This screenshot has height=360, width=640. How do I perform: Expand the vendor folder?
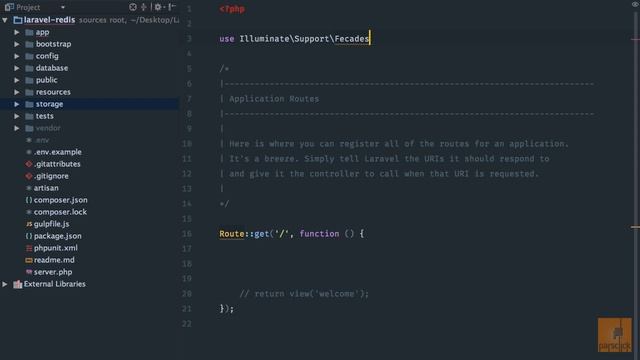point(17,128)
